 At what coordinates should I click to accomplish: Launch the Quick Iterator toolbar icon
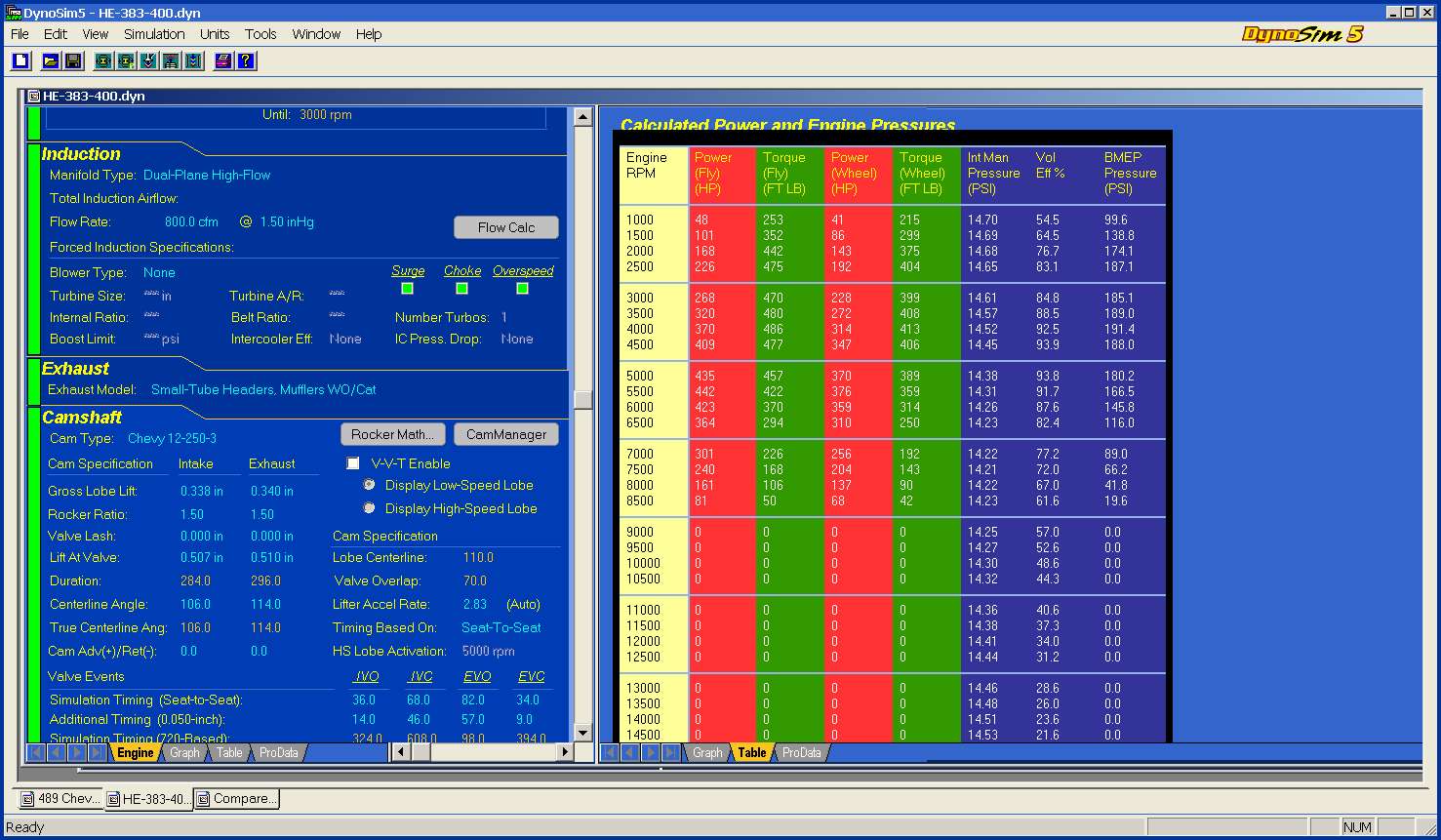[102, 60]
